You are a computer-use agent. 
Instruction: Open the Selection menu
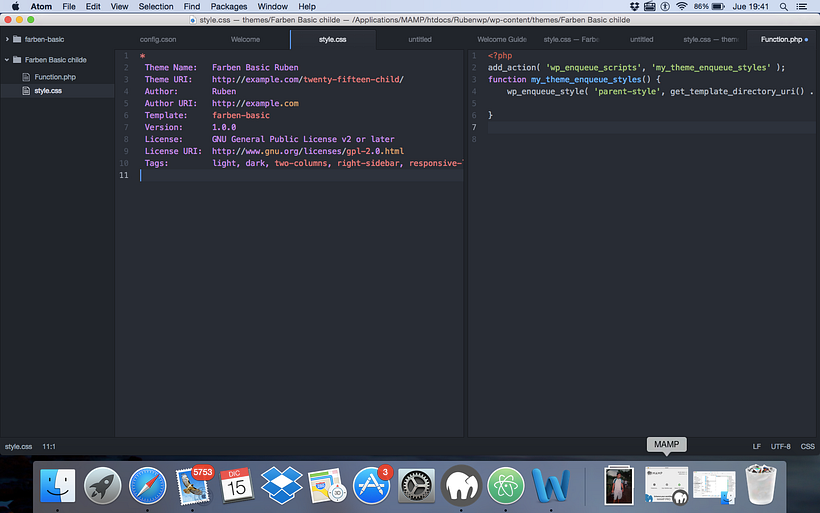[155, 6]
